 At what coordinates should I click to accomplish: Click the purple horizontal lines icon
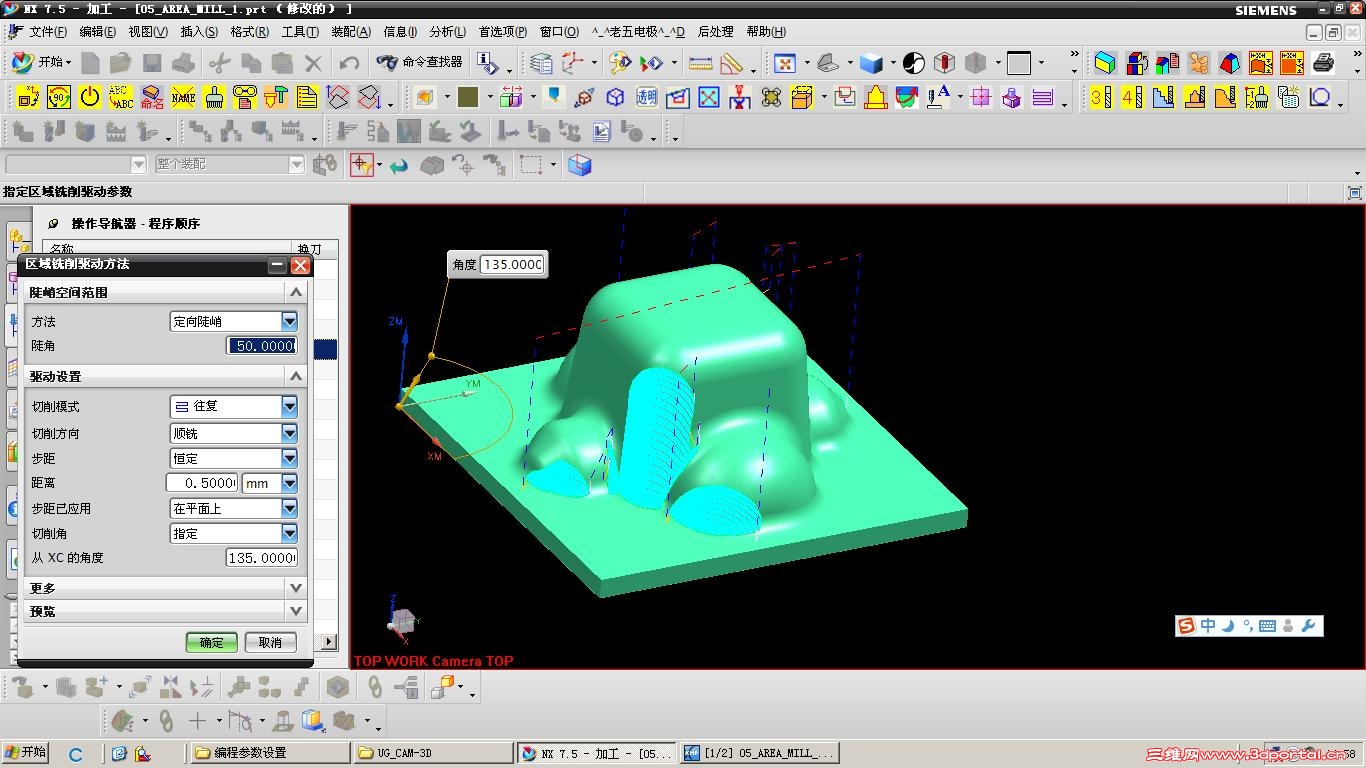click(1042, 97)
